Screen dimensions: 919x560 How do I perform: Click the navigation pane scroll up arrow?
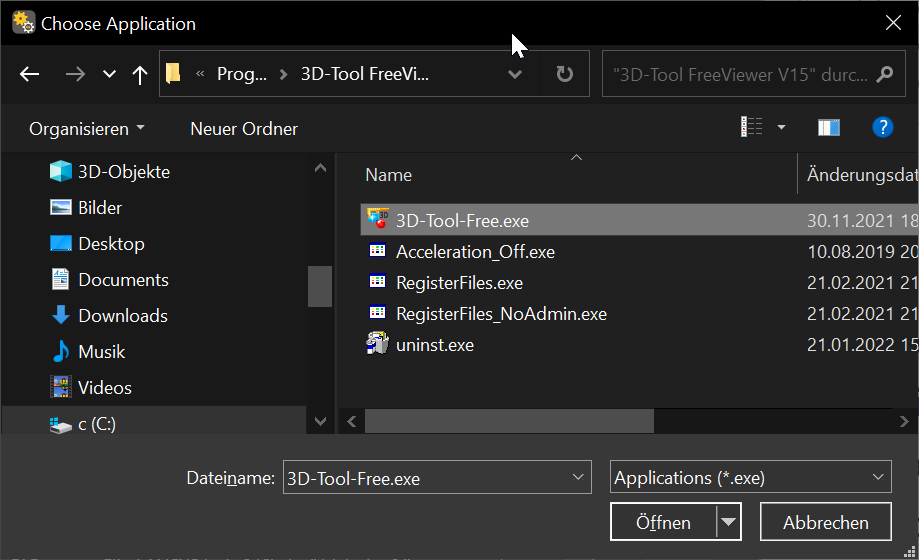click(x=320, y=168)
